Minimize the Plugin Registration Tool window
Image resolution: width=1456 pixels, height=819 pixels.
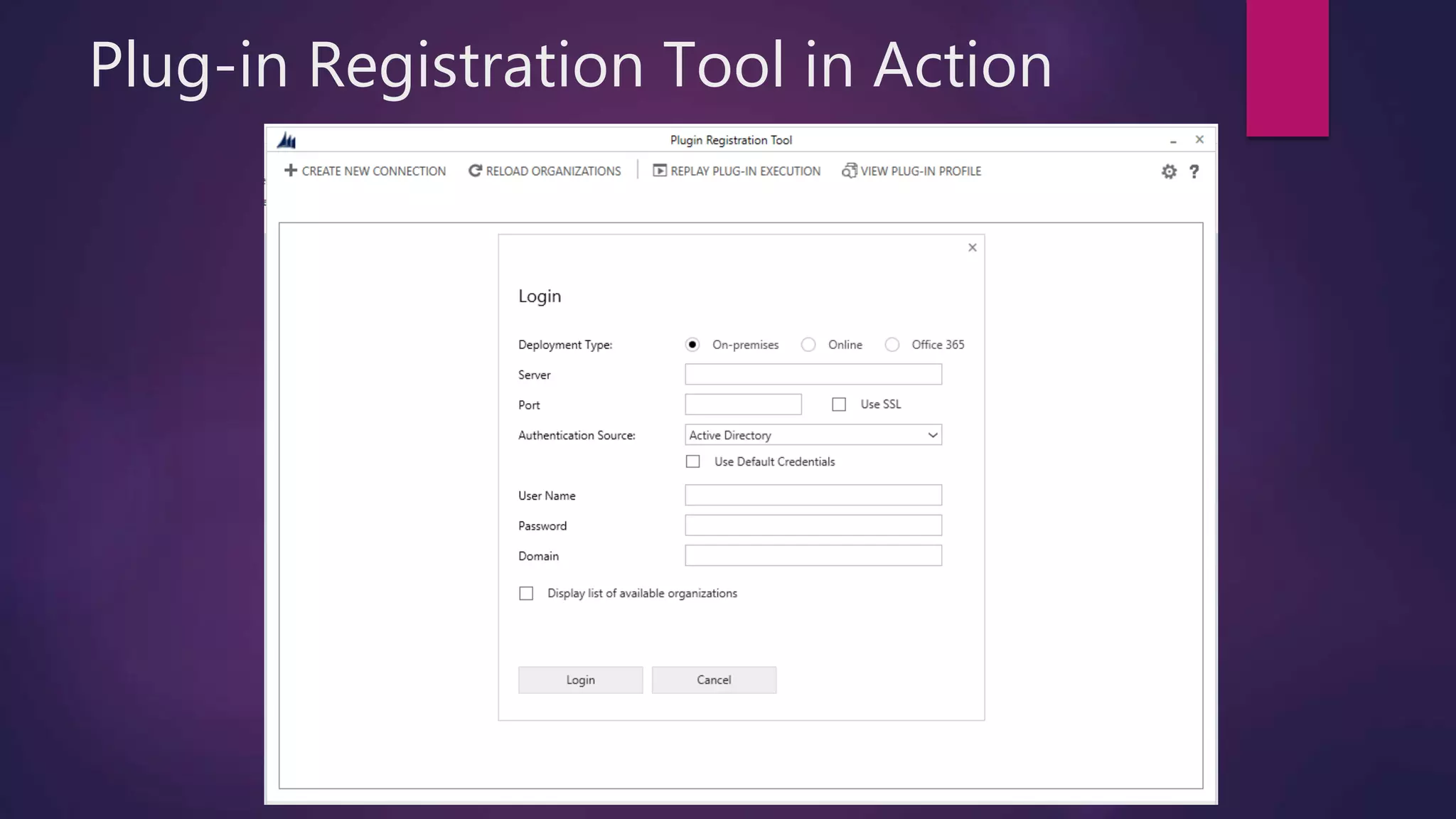pyautogui.click(x=1173, y=141)
